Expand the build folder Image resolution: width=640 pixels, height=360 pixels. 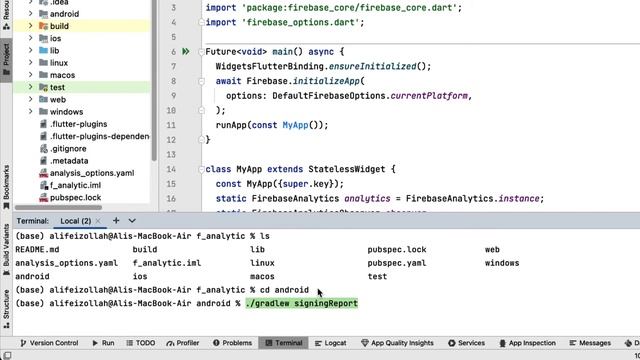(x=31, y=26)
